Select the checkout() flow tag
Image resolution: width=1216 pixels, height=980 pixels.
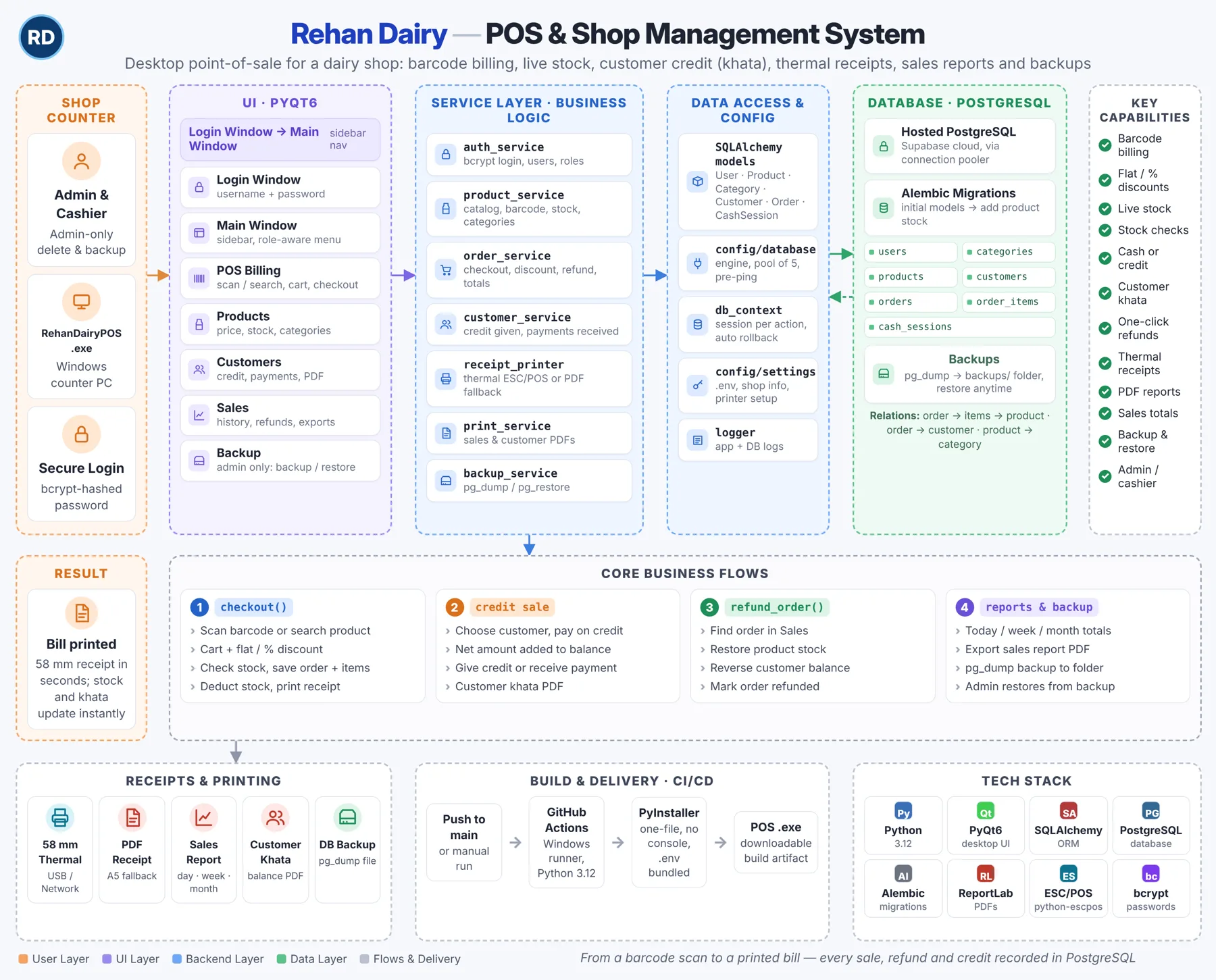(x=253, y=607)
